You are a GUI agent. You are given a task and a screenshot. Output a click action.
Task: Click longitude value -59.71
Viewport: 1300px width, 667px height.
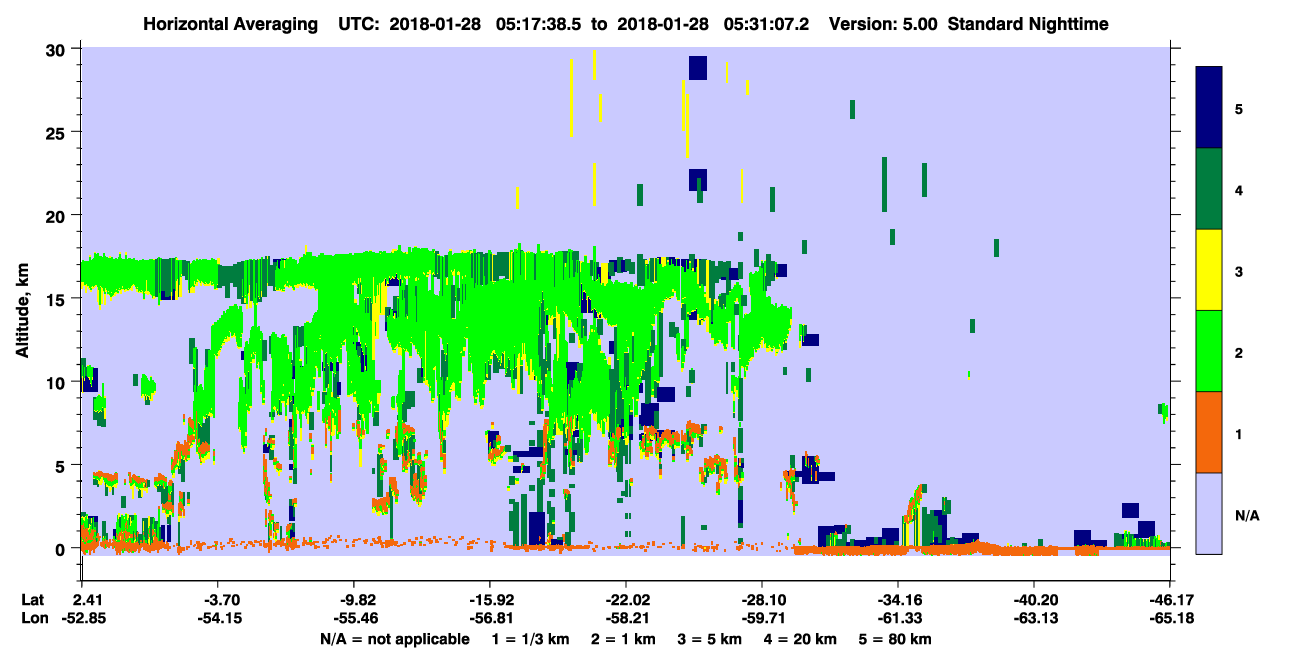click(762, 618)
